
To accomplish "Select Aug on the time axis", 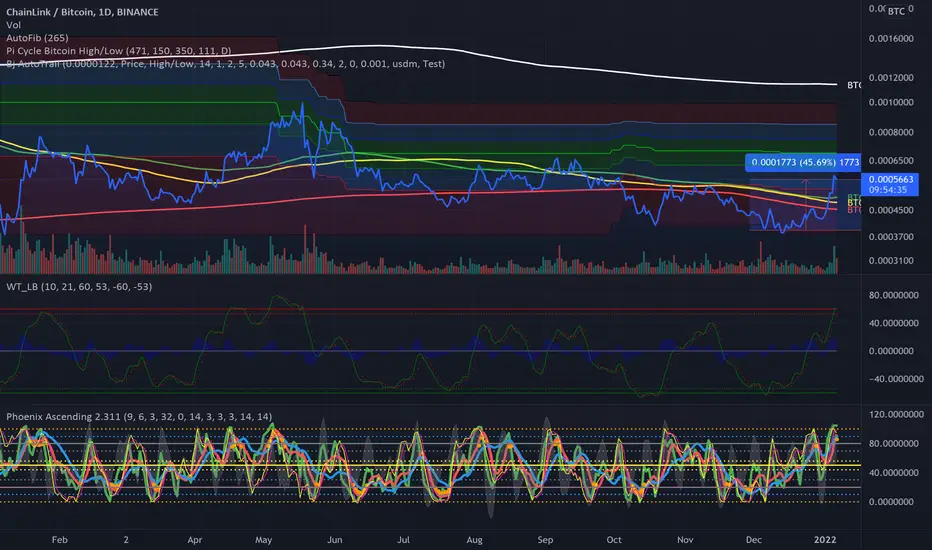I will click(x=474, y=540).
